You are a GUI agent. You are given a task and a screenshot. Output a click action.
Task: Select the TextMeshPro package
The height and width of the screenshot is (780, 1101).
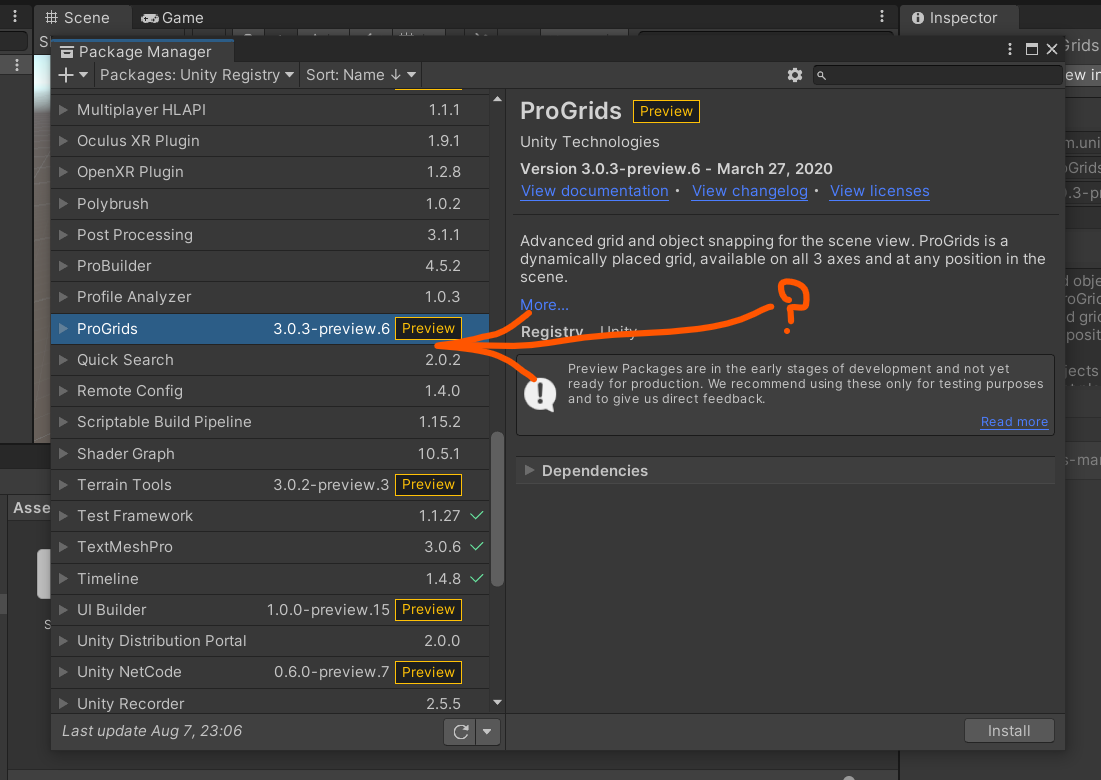tap(270, 547)
